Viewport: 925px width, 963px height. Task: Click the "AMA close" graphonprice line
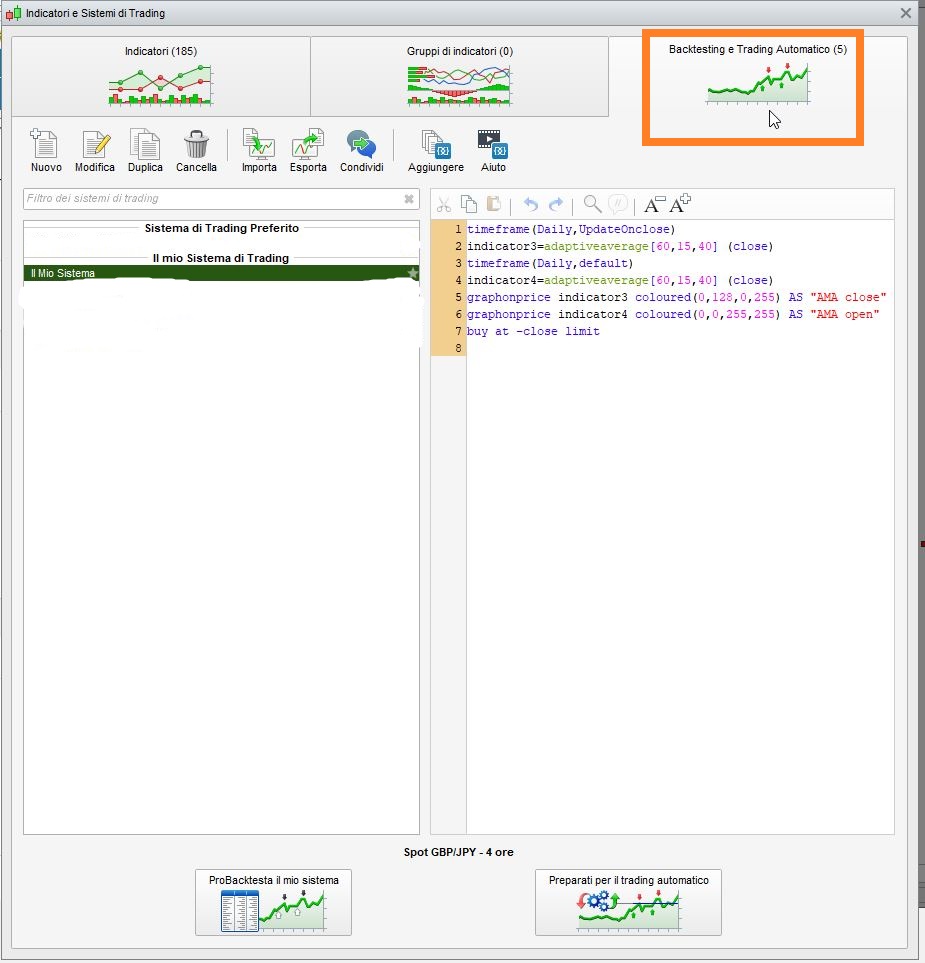coord(677,297)
